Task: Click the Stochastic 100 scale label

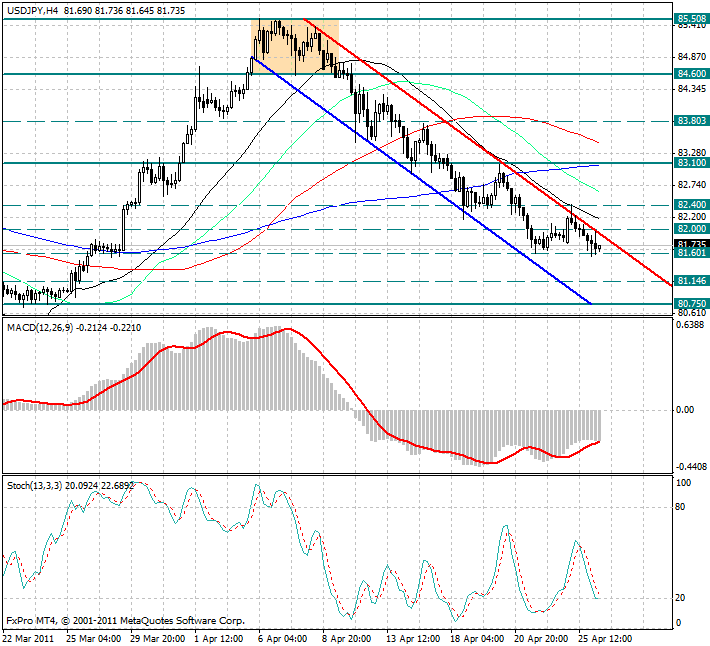Action: tap(683, 483)
